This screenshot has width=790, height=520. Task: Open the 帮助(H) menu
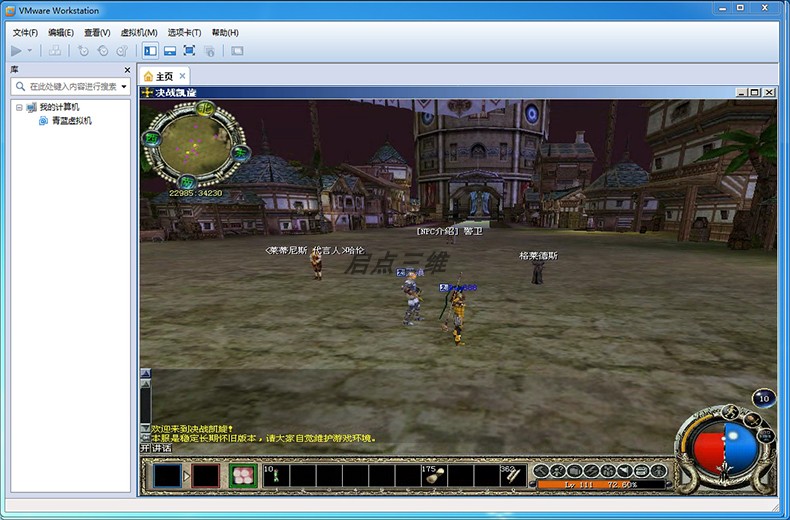(225, 33)
